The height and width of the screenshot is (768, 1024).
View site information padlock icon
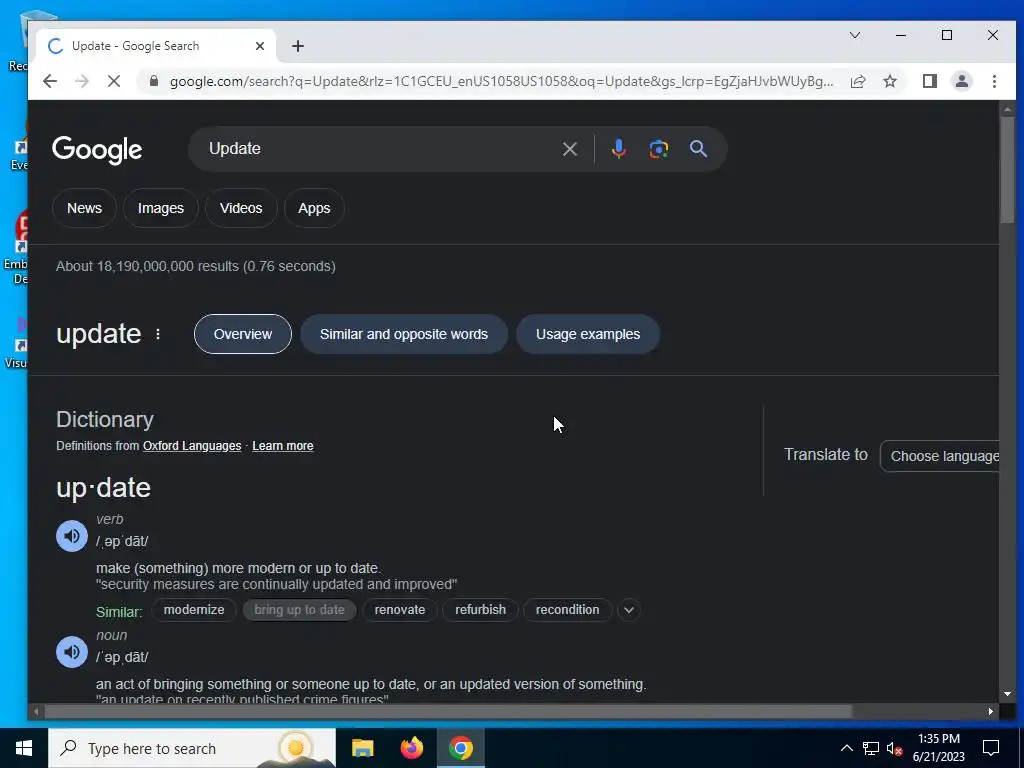(x=154, y=81)
